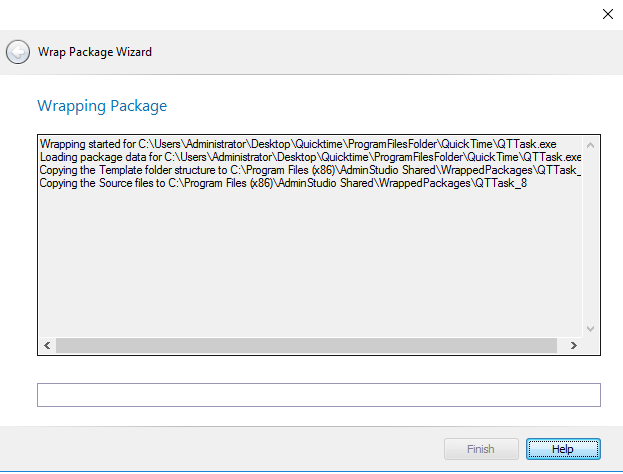The height and width of the screenshot is (474, 623).
Task: Click the "Wrap Package Wizard" title text
Action: pos(95,51)
